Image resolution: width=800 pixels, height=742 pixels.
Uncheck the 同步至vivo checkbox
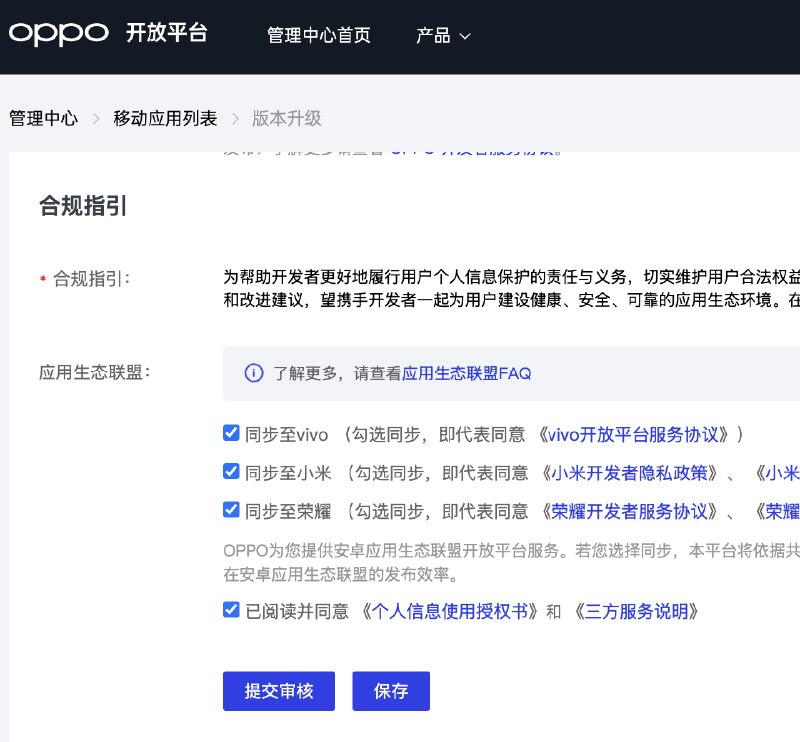coord(231,433)
